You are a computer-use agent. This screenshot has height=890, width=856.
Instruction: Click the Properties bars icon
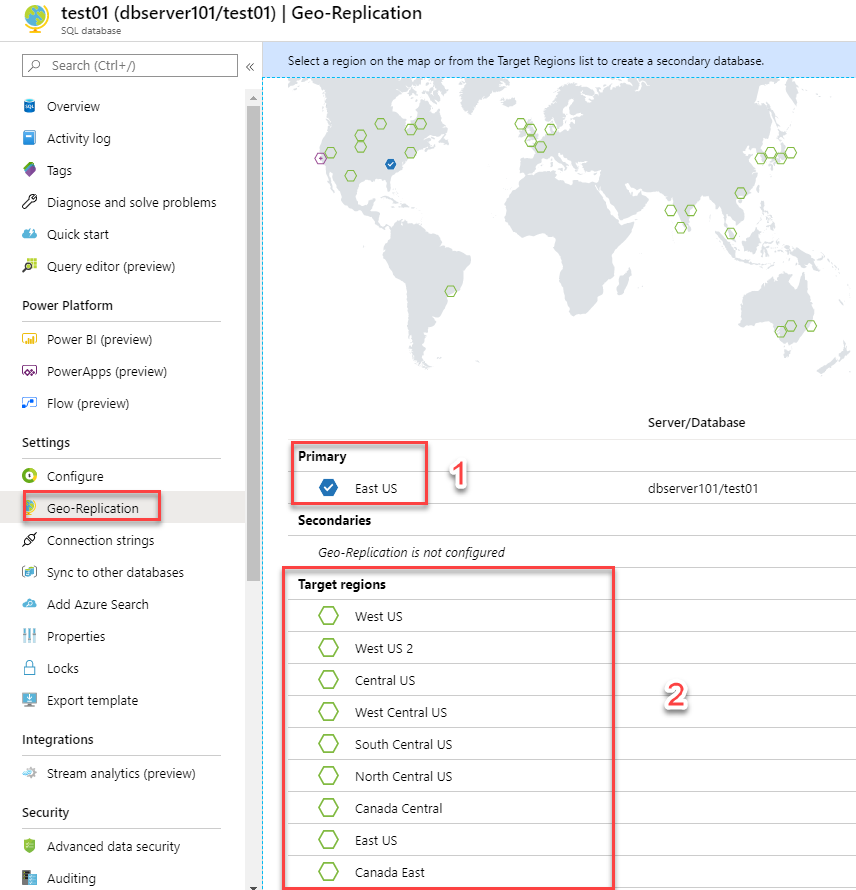click(x=30, y=636)
